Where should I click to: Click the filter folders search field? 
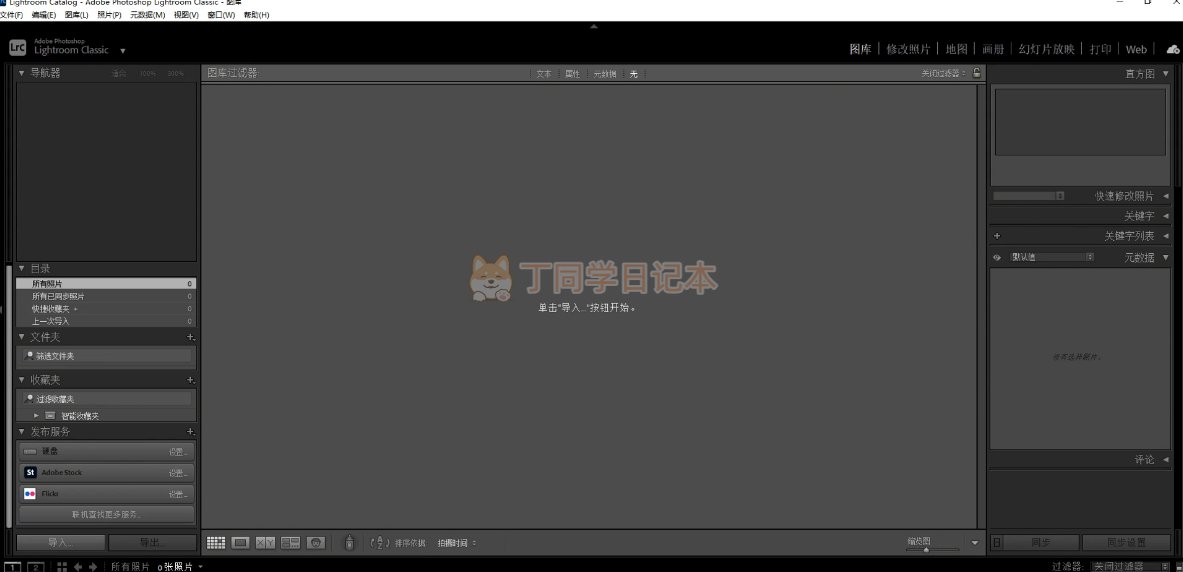[x=106, y=355]
